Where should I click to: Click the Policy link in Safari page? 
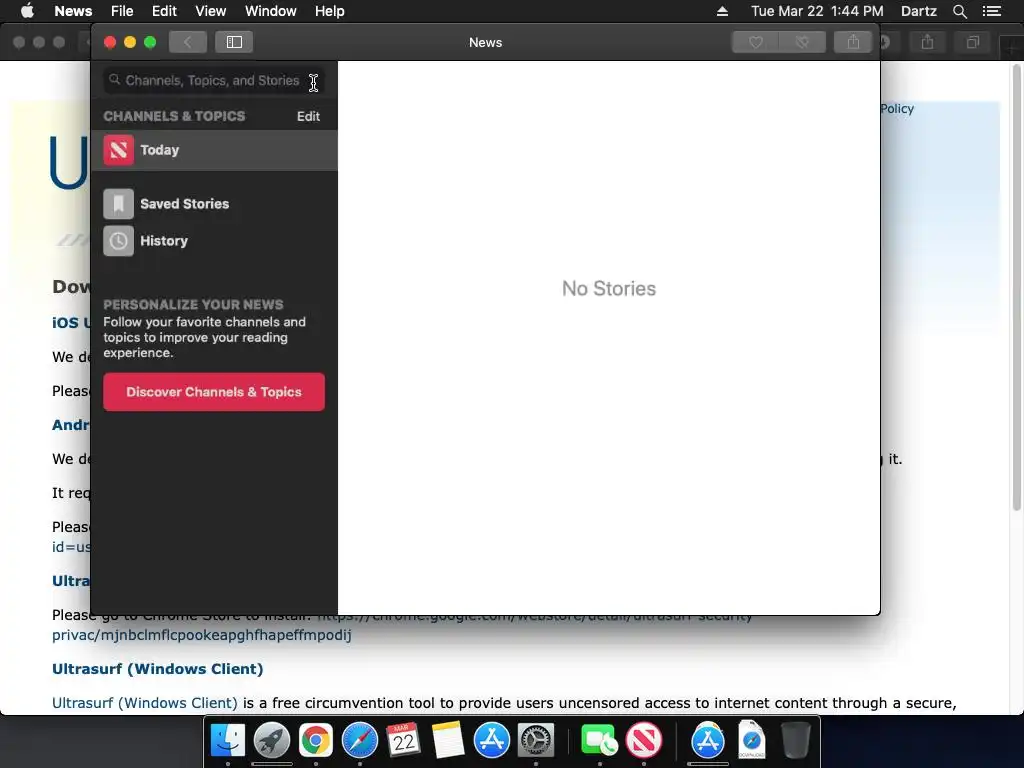tap(897, 108)
